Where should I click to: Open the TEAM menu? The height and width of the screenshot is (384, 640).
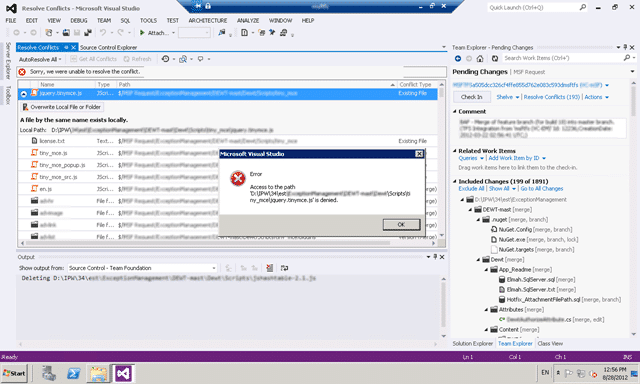tap(104, 20)
